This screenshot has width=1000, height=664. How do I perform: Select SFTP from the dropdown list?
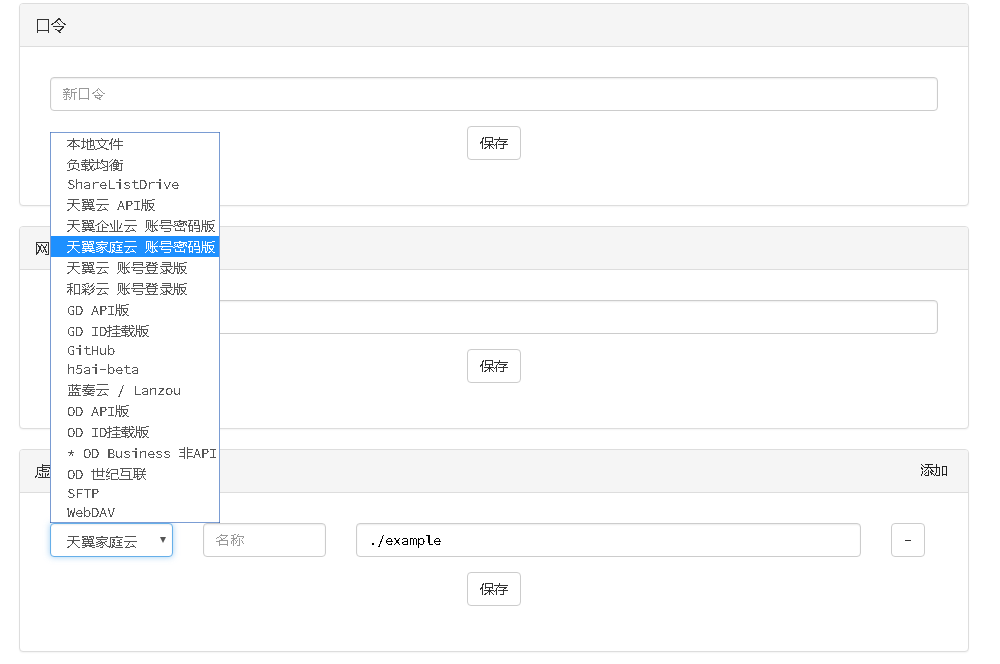click(135, 494)
